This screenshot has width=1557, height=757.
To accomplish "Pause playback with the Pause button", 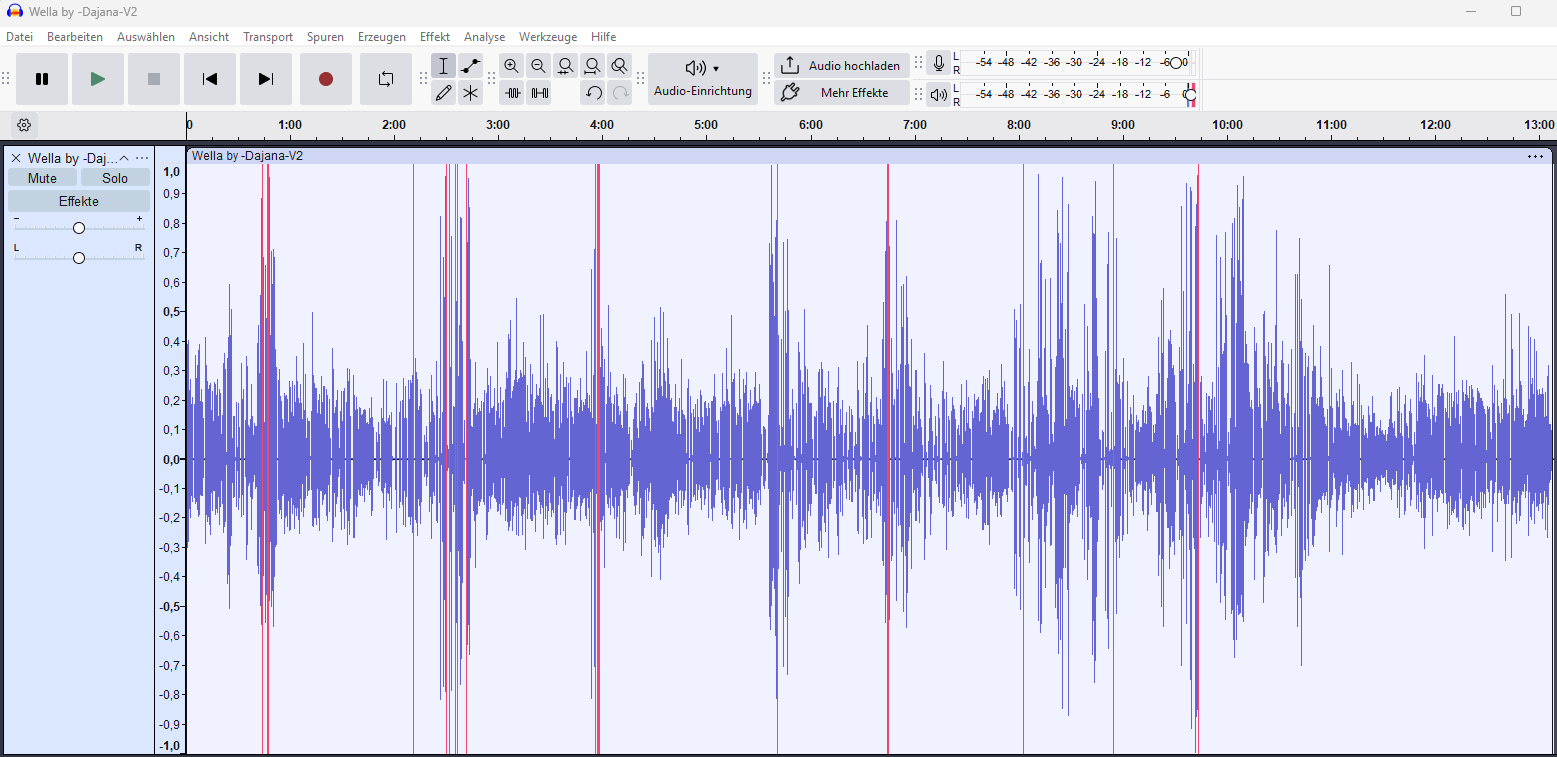I will point(42,79).
